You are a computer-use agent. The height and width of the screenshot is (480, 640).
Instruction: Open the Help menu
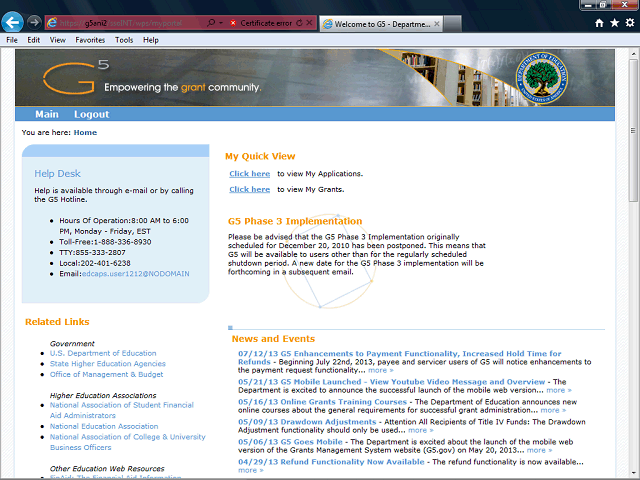(x=151, y=40)
